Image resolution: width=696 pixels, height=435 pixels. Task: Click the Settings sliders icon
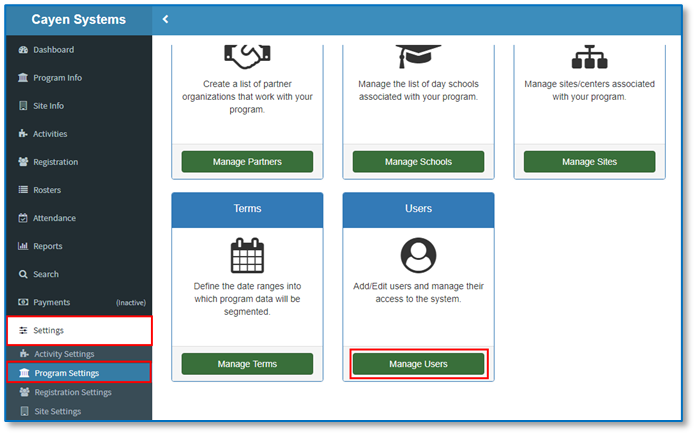(23, 330)
